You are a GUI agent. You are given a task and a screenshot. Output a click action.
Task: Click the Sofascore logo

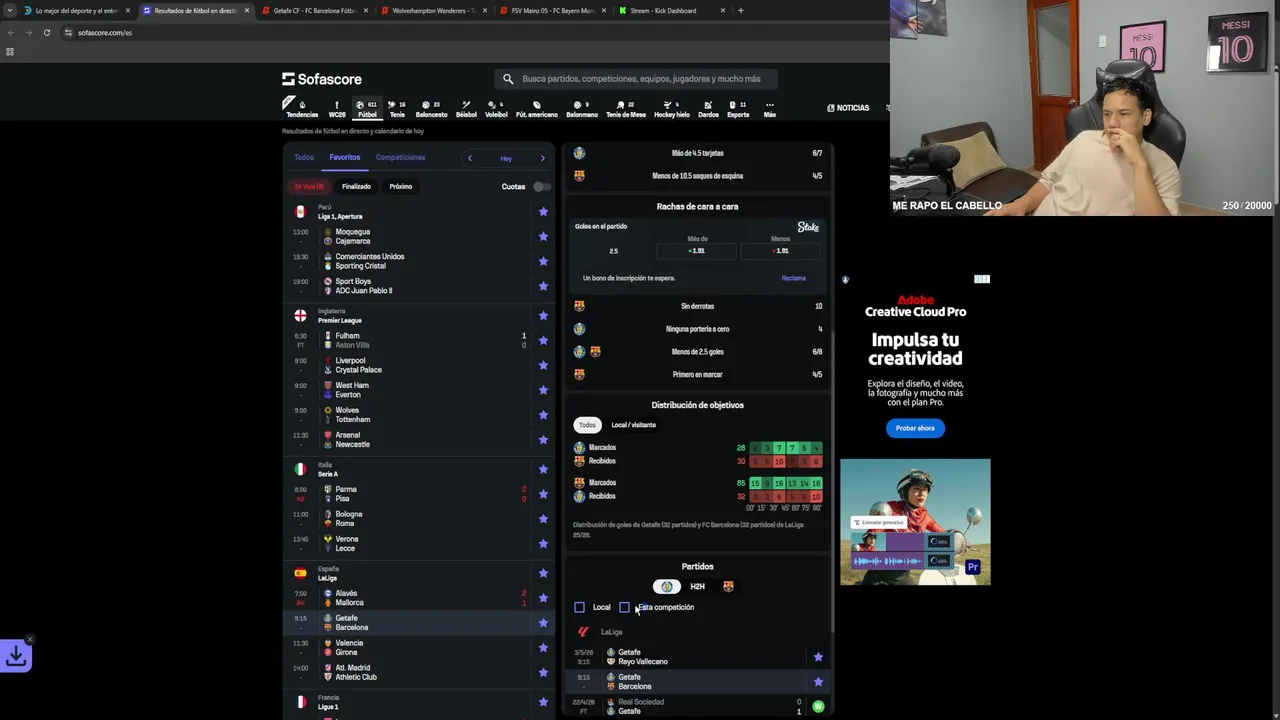click(322, 79)
